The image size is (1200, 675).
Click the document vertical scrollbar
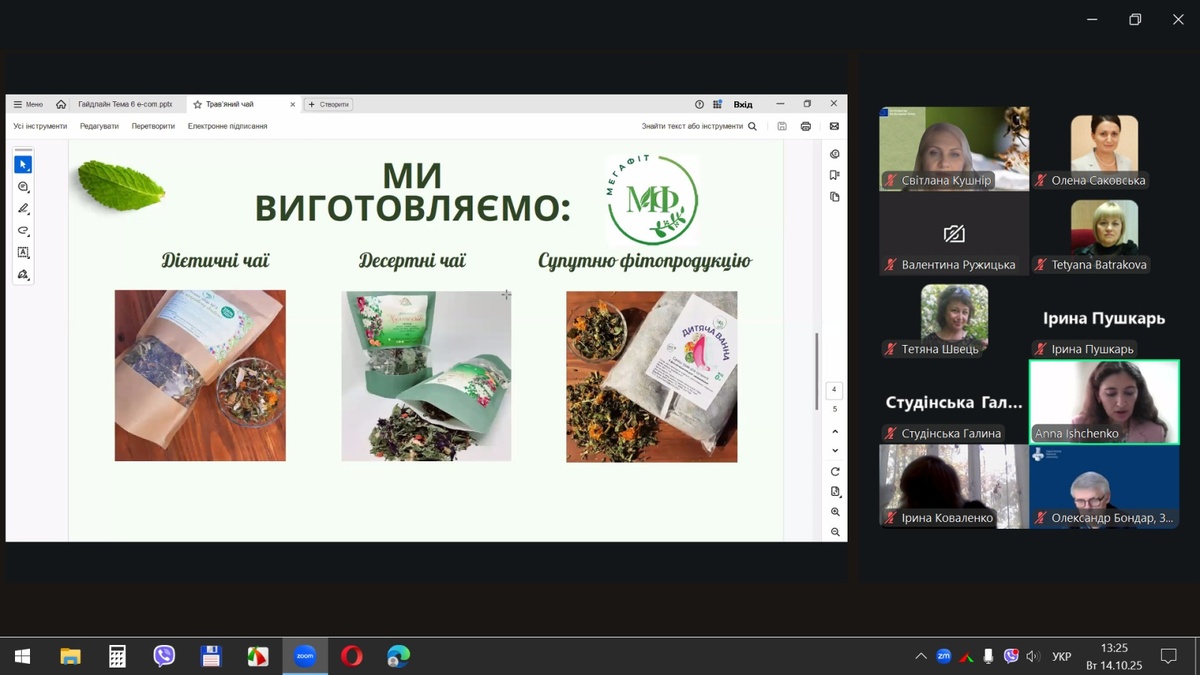[x=817, y=370]
